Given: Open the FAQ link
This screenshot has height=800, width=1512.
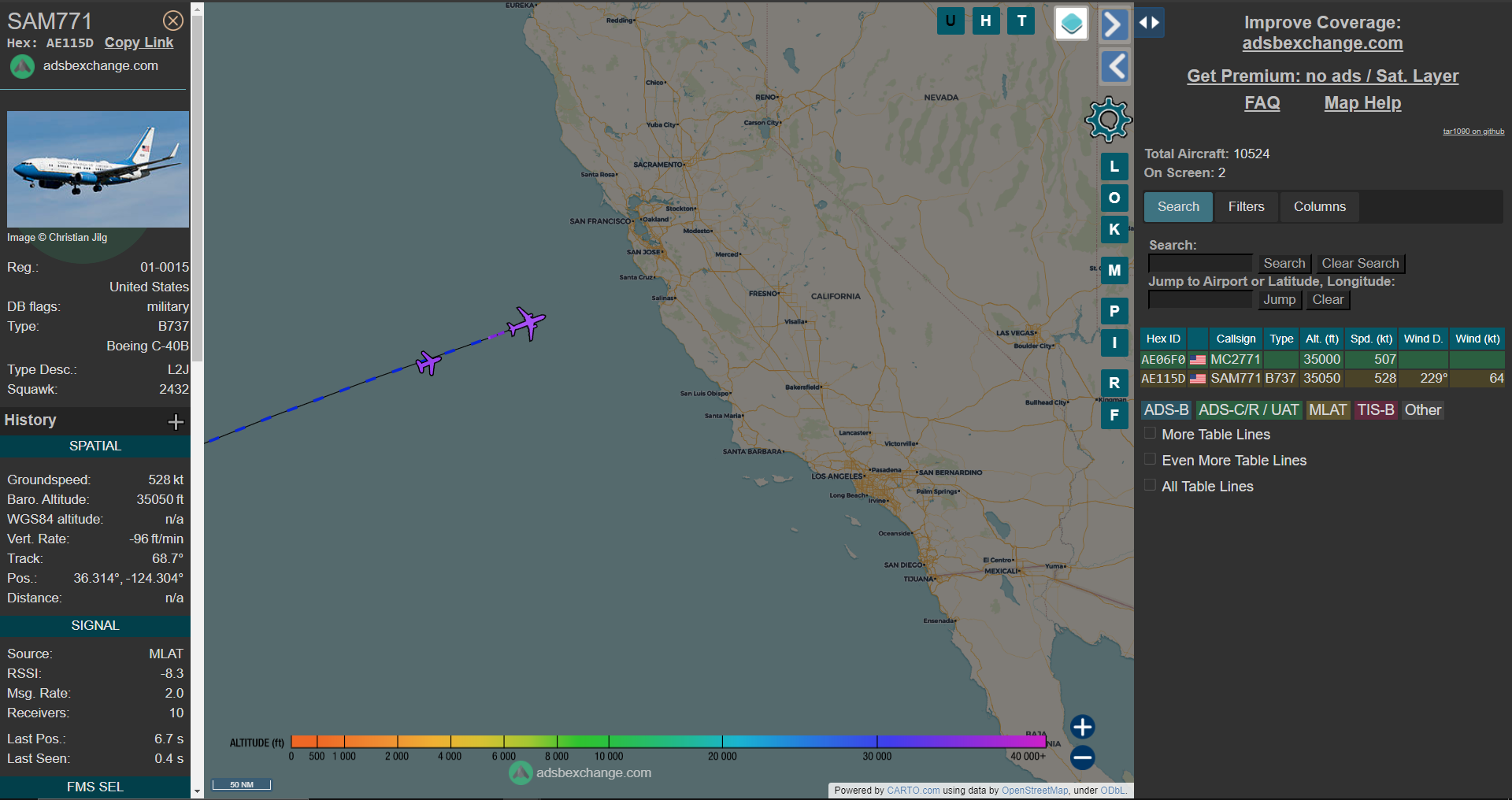Looking at the screenshot, I should pos(1262,103).
